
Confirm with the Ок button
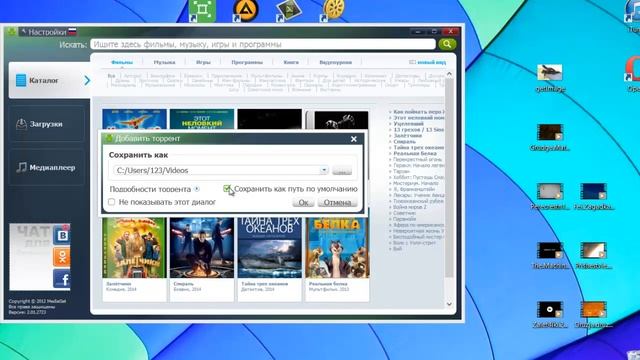click(303, 202)
